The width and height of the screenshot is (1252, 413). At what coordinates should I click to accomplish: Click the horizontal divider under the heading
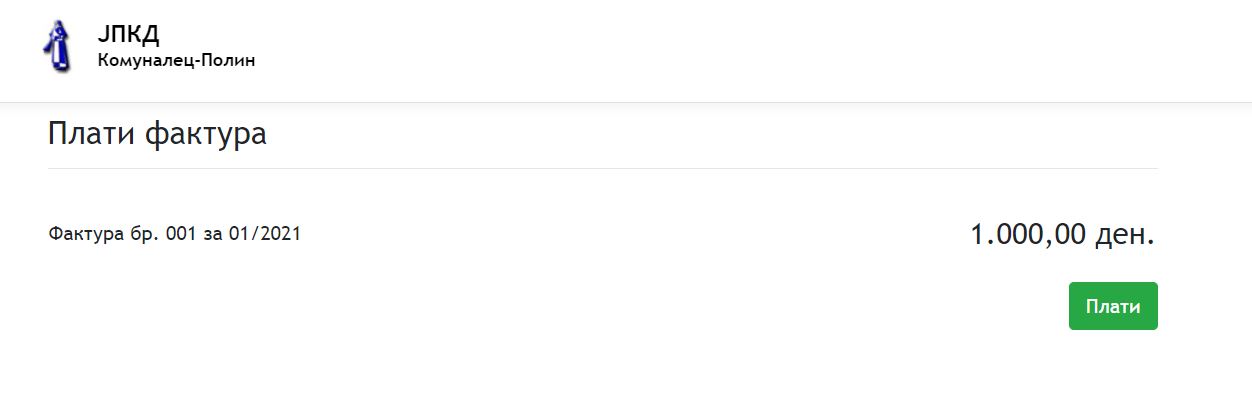coord(603,168)
